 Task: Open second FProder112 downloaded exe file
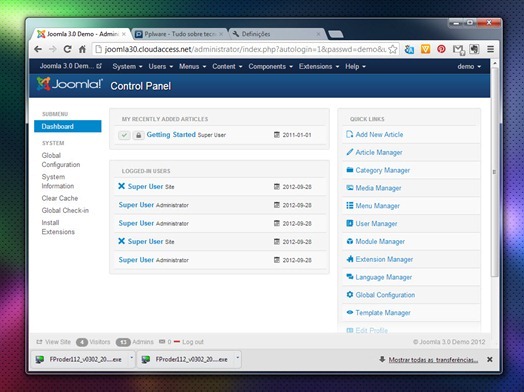click(186, 359)
